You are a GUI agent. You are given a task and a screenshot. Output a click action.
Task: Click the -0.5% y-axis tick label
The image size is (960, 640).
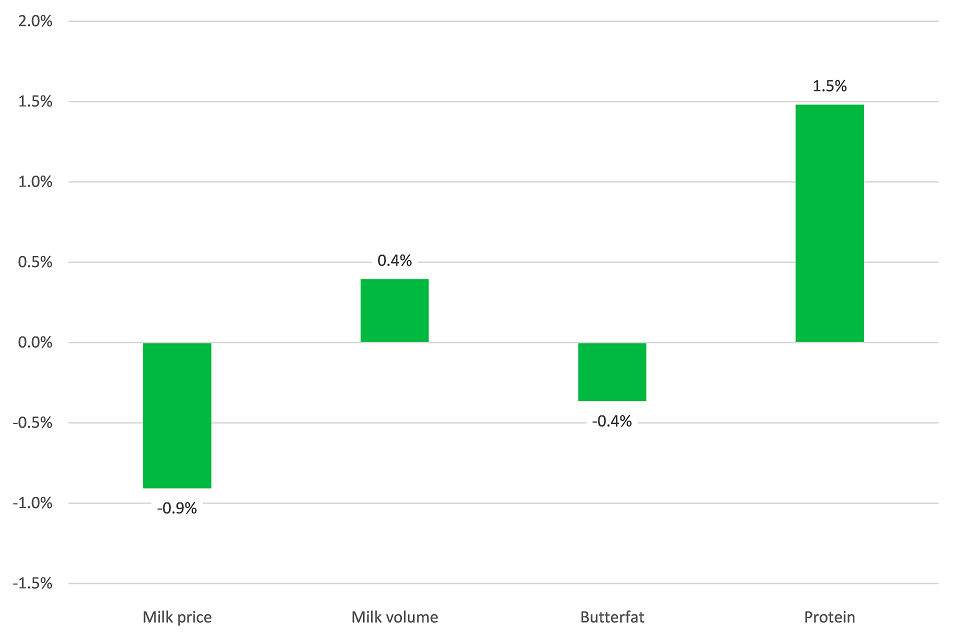(32, 423)
